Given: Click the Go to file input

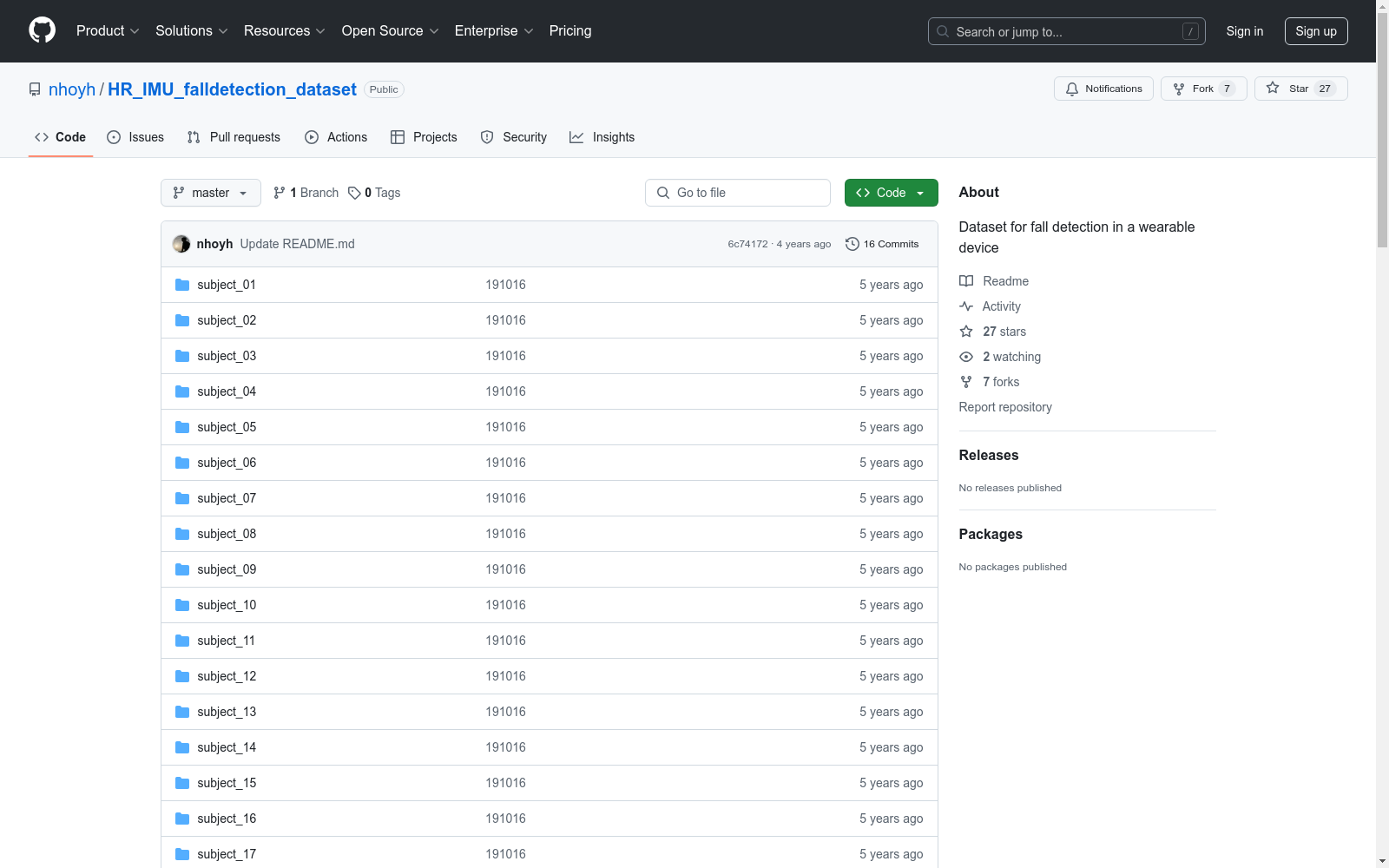Looking at the screenshot, I should (x=738, y=193).
